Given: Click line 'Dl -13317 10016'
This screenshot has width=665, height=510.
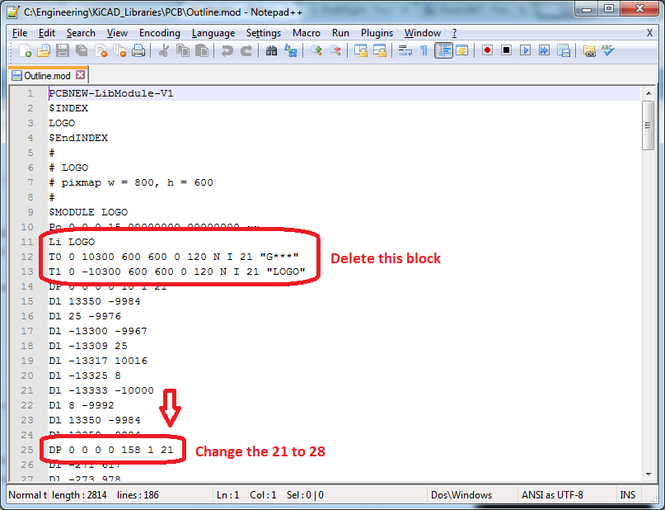Looking at the screenshot, I should click(98, 360).
